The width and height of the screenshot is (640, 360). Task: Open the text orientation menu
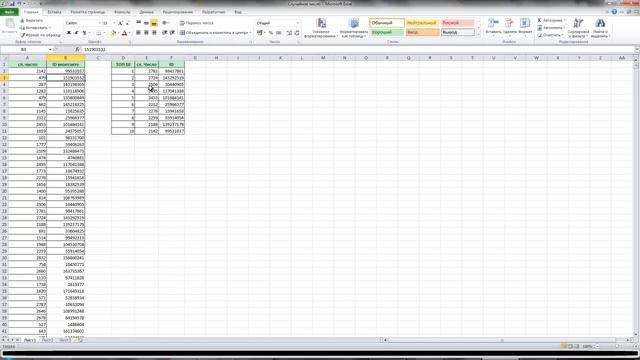click(165, 23)
